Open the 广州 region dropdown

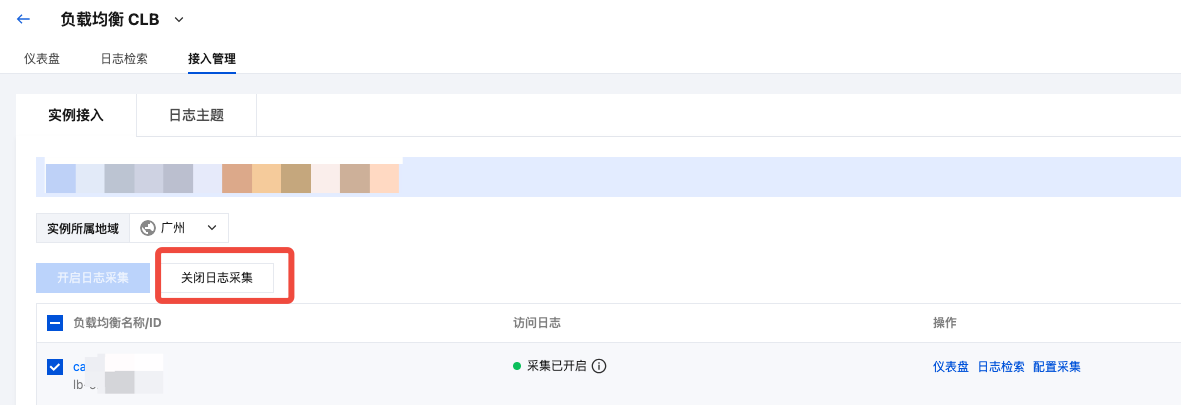[x=179, y=227]
